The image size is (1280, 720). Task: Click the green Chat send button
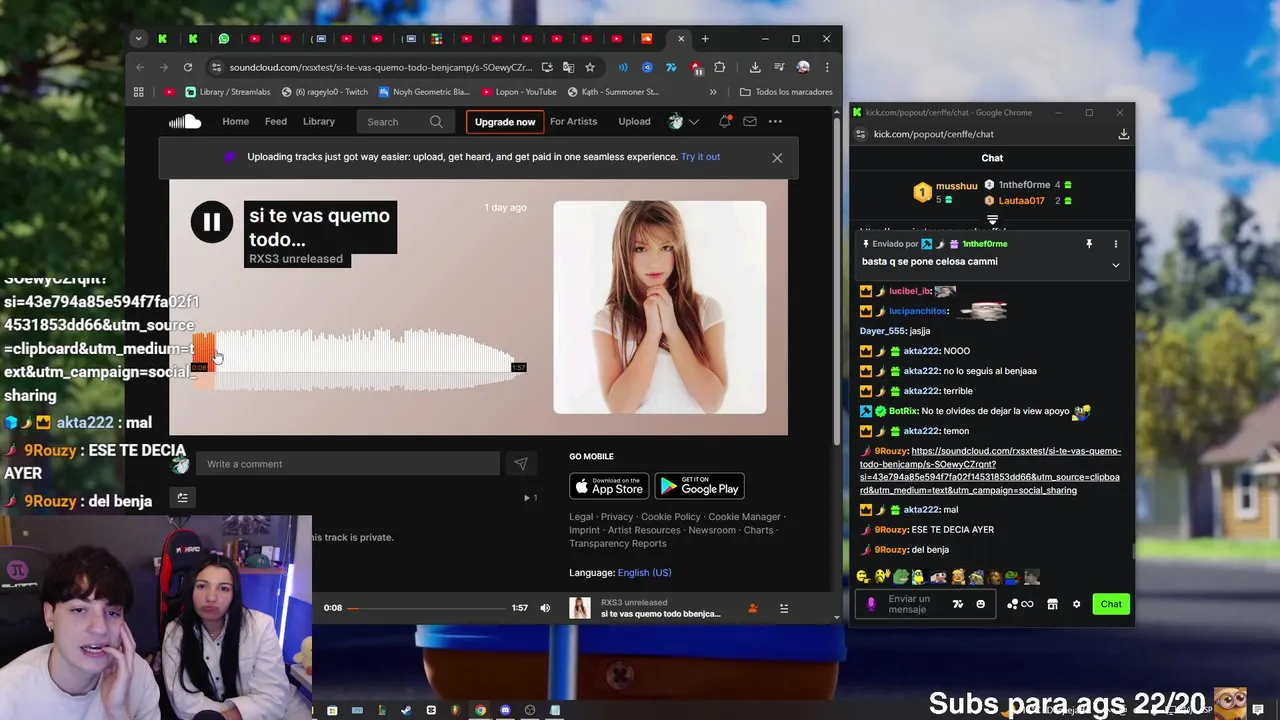pyautogui.click(x=1111, y=604)
